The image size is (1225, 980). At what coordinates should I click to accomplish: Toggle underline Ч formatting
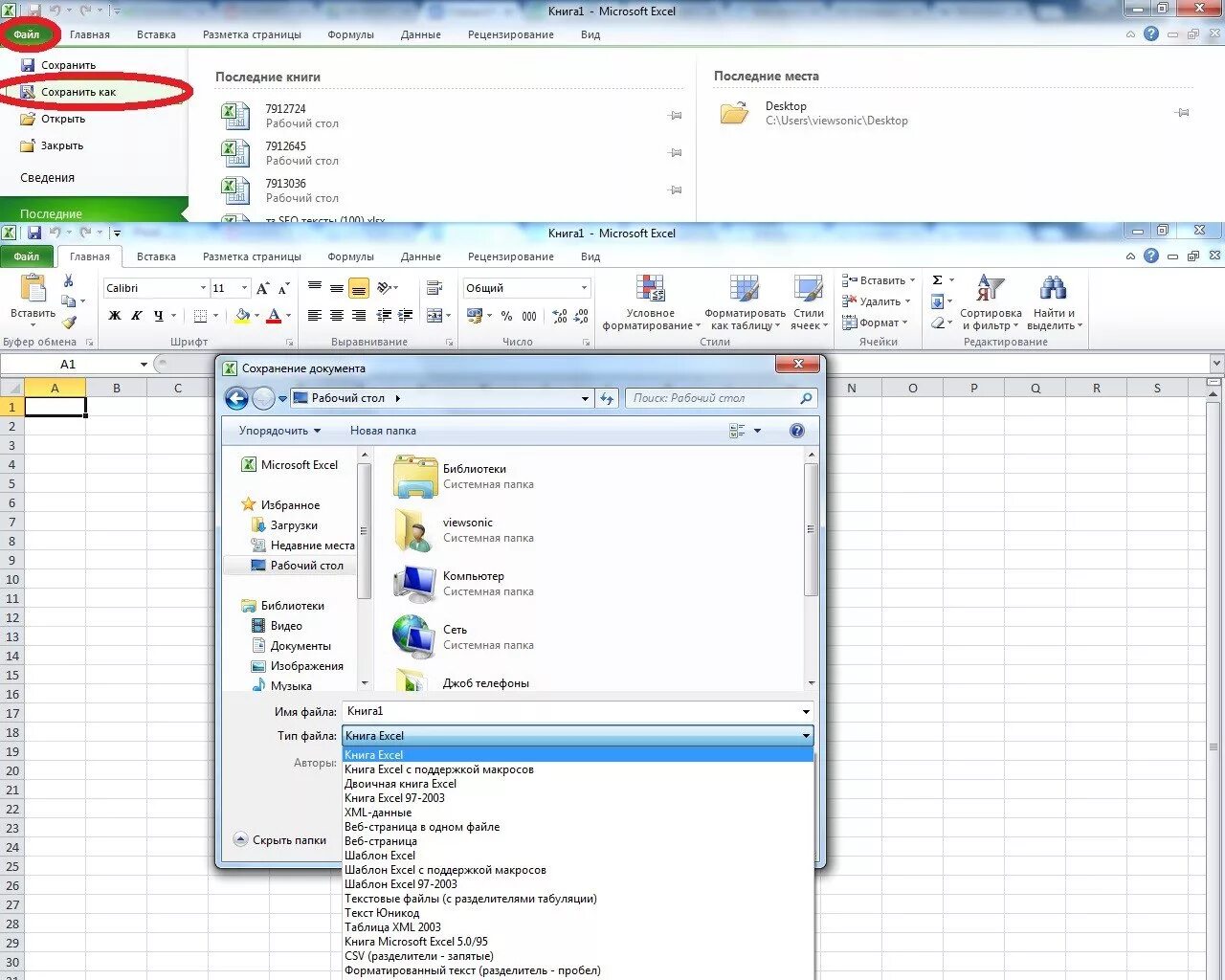tap(159, 316)
